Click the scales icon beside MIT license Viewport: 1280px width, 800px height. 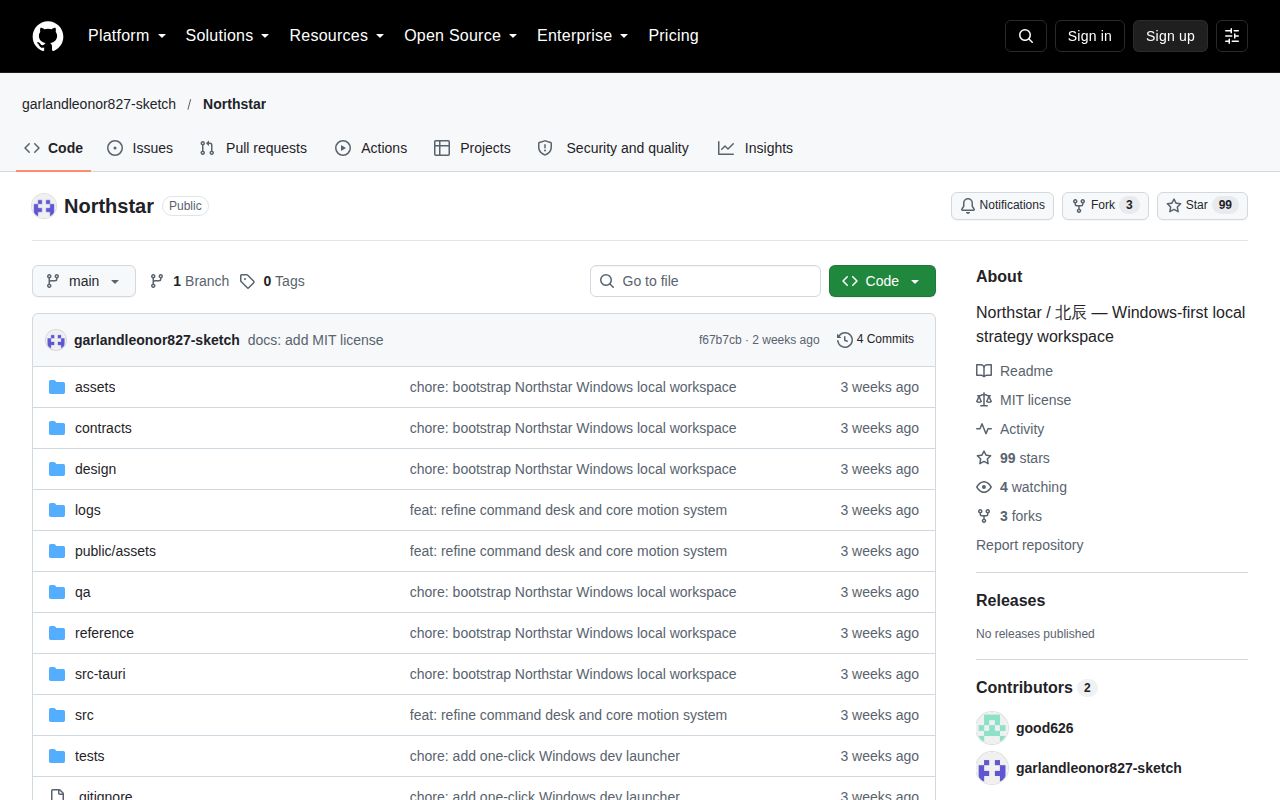click(984, 400)
